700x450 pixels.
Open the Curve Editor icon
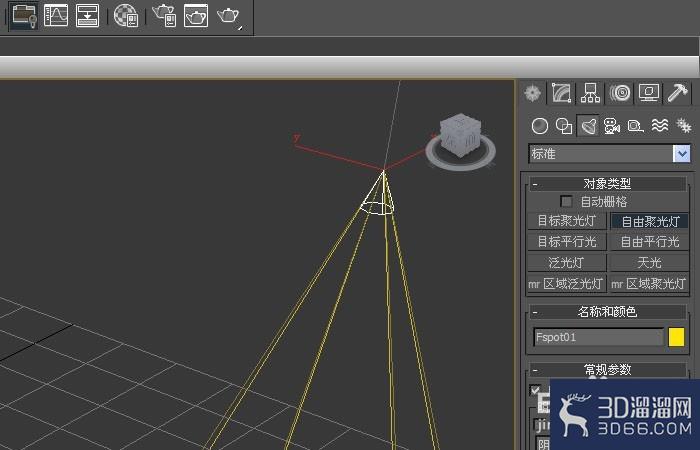pyautogui.click(x=56, y=15)
